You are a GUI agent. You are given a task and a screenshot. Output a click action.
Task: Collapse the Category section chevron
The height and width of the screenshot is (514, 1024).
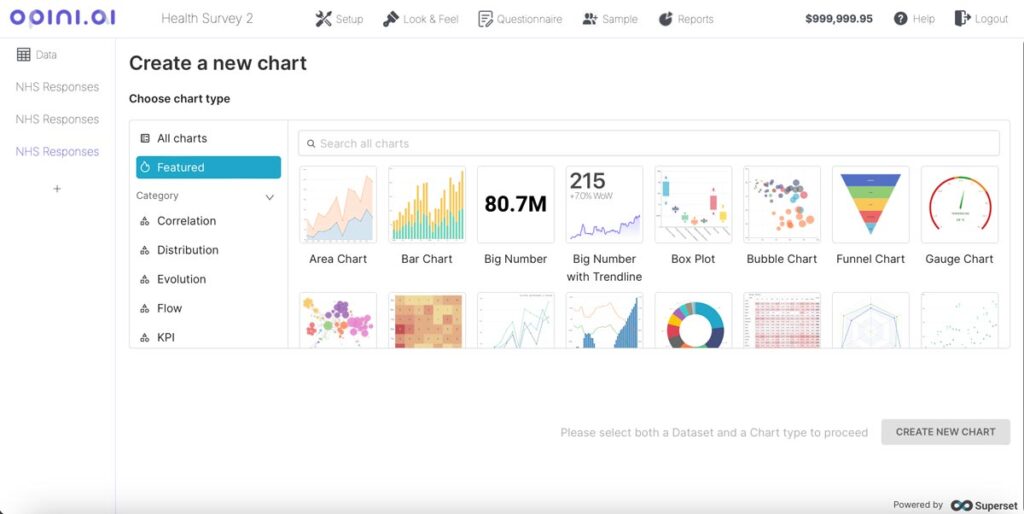269,197
